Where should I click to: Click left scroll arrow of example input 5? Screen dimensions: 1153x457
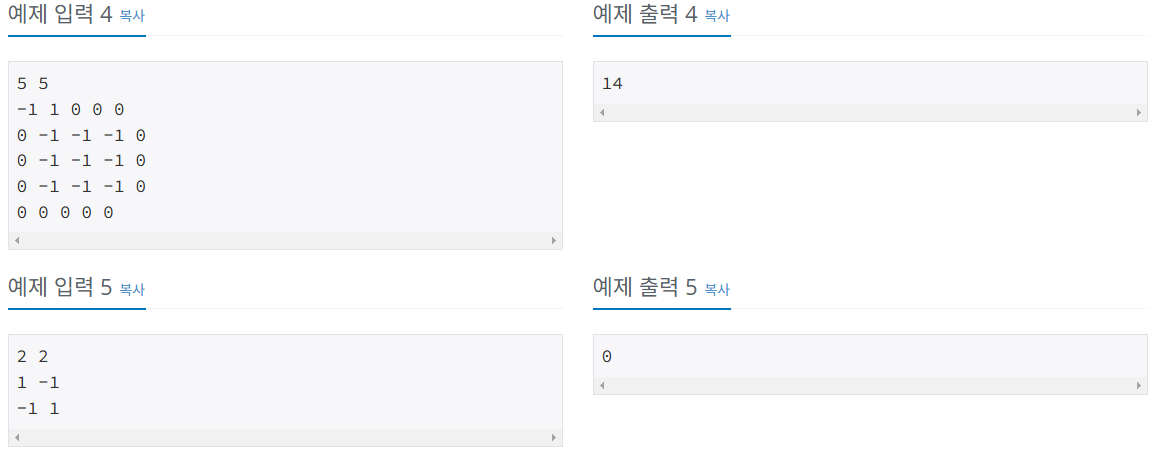tap(17, 437)
